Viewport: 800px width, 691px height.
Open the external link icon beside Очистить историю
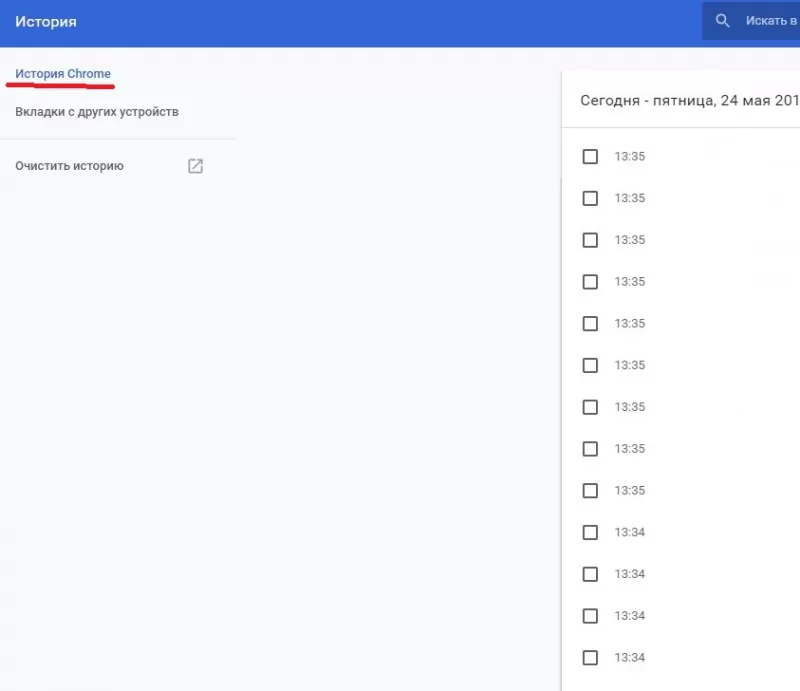pos(195,165)
